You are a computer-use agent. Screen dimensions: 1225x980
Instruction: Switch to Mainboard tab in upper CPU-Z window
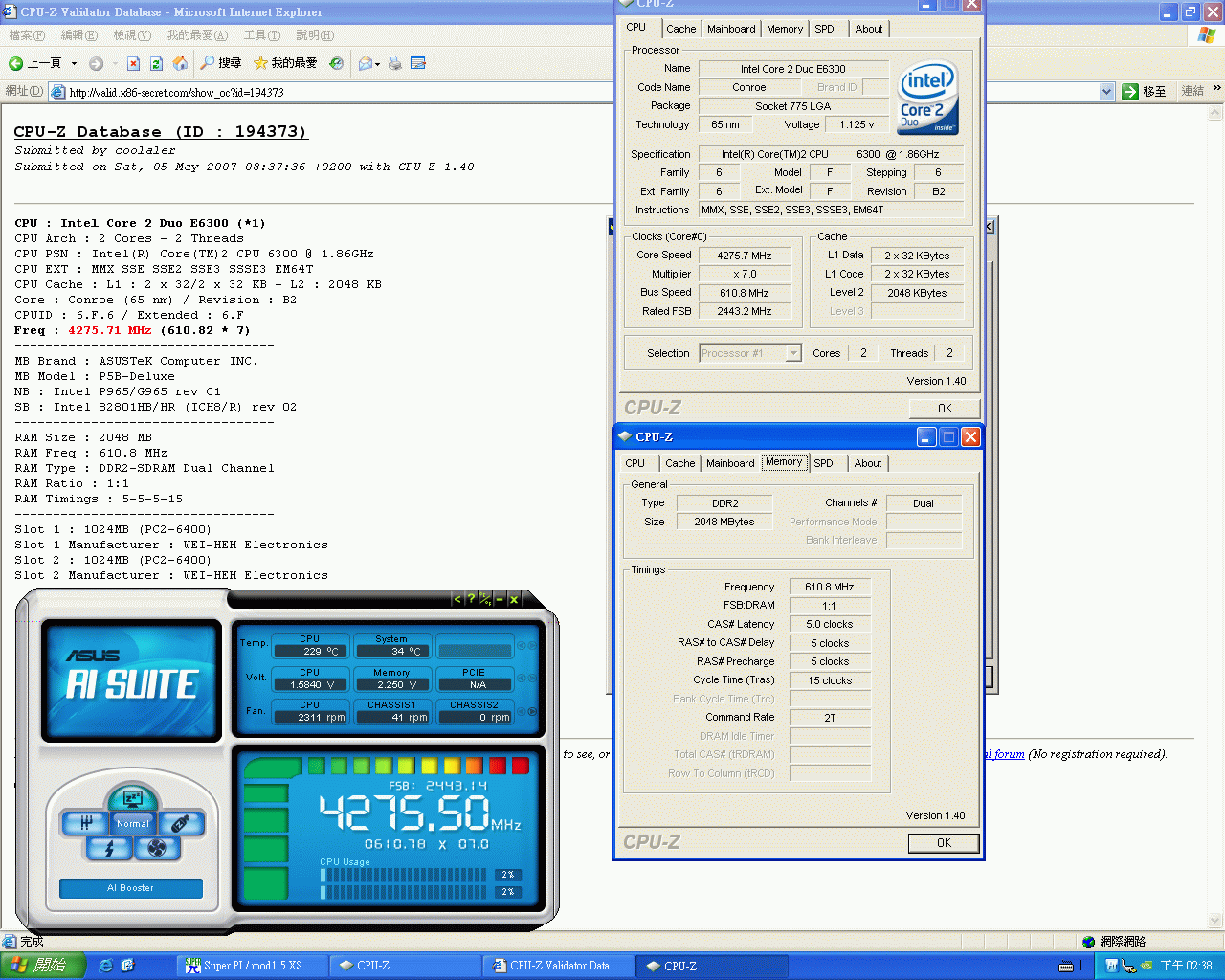731,29
